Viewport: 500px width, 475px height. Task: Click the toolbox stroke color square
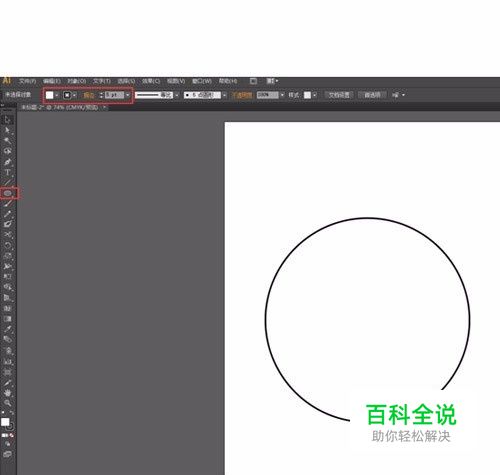11,426
